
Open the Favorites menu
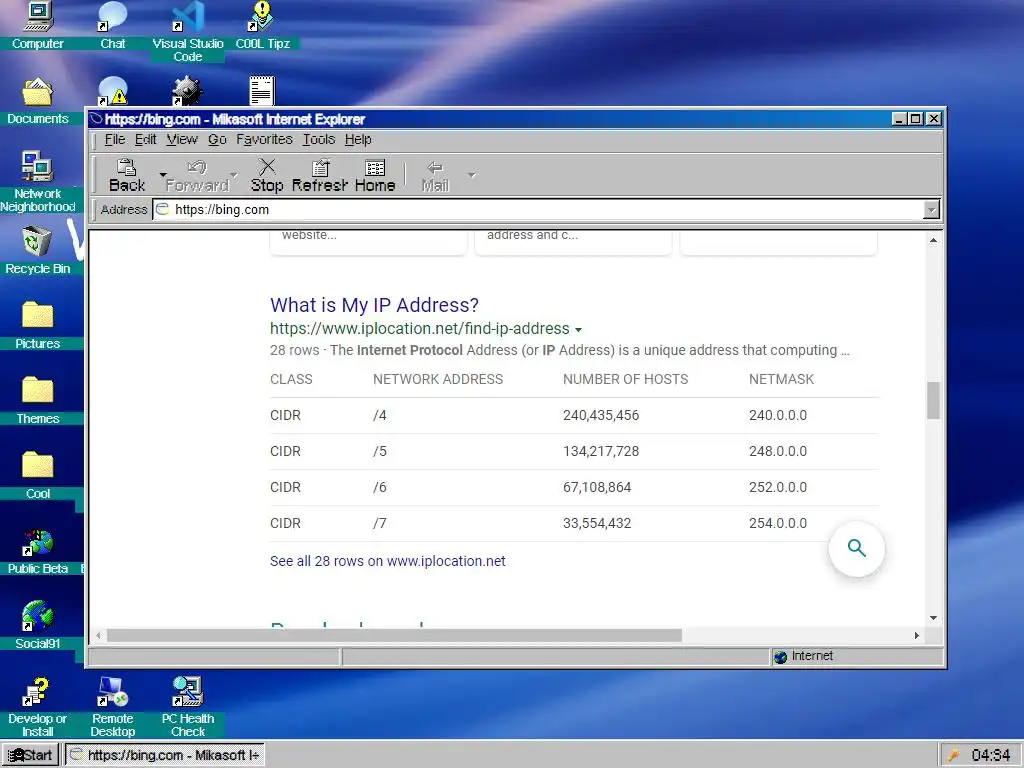[264, 139]
